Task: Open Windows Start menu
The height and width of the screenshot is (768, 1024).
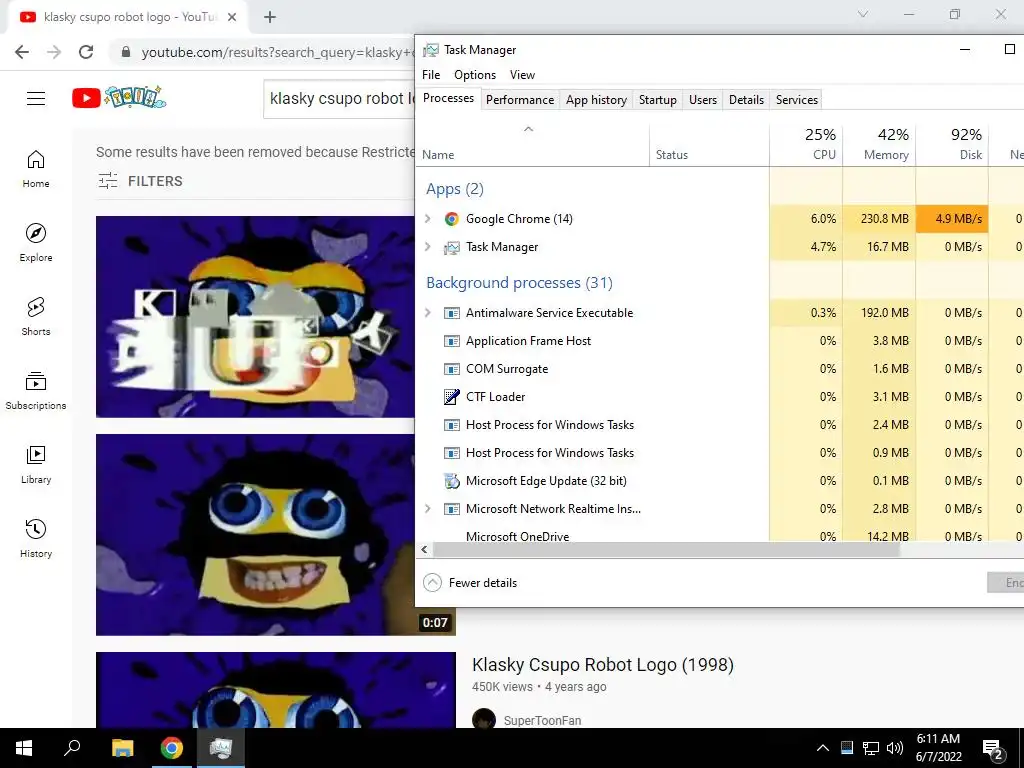Action: (x=24, y=748)
